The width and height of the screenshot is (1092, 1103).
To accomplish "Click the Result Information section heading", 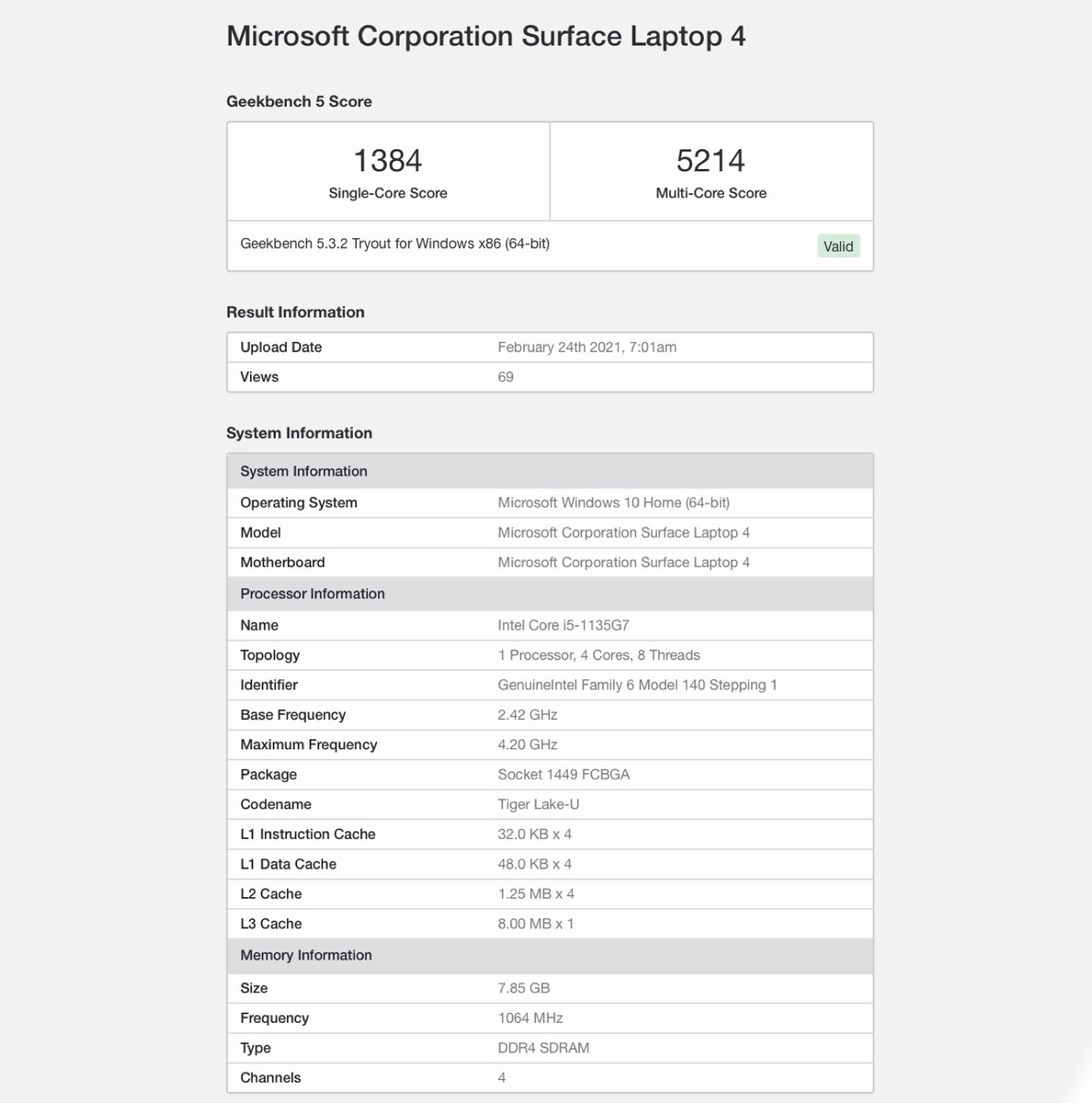I will pos(295,313).
